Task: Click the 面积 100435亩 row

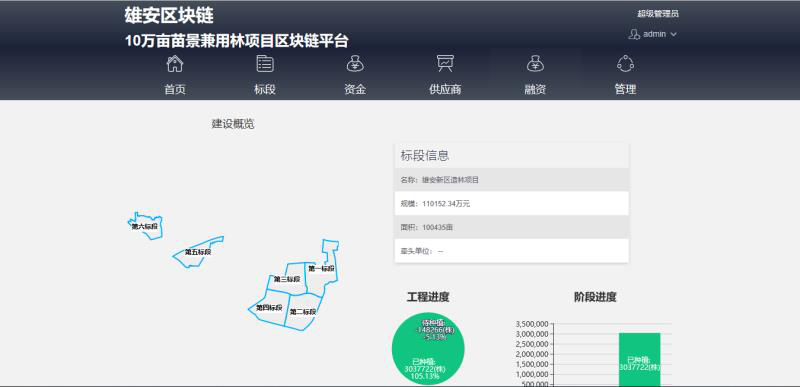Action: coord(512,227)
